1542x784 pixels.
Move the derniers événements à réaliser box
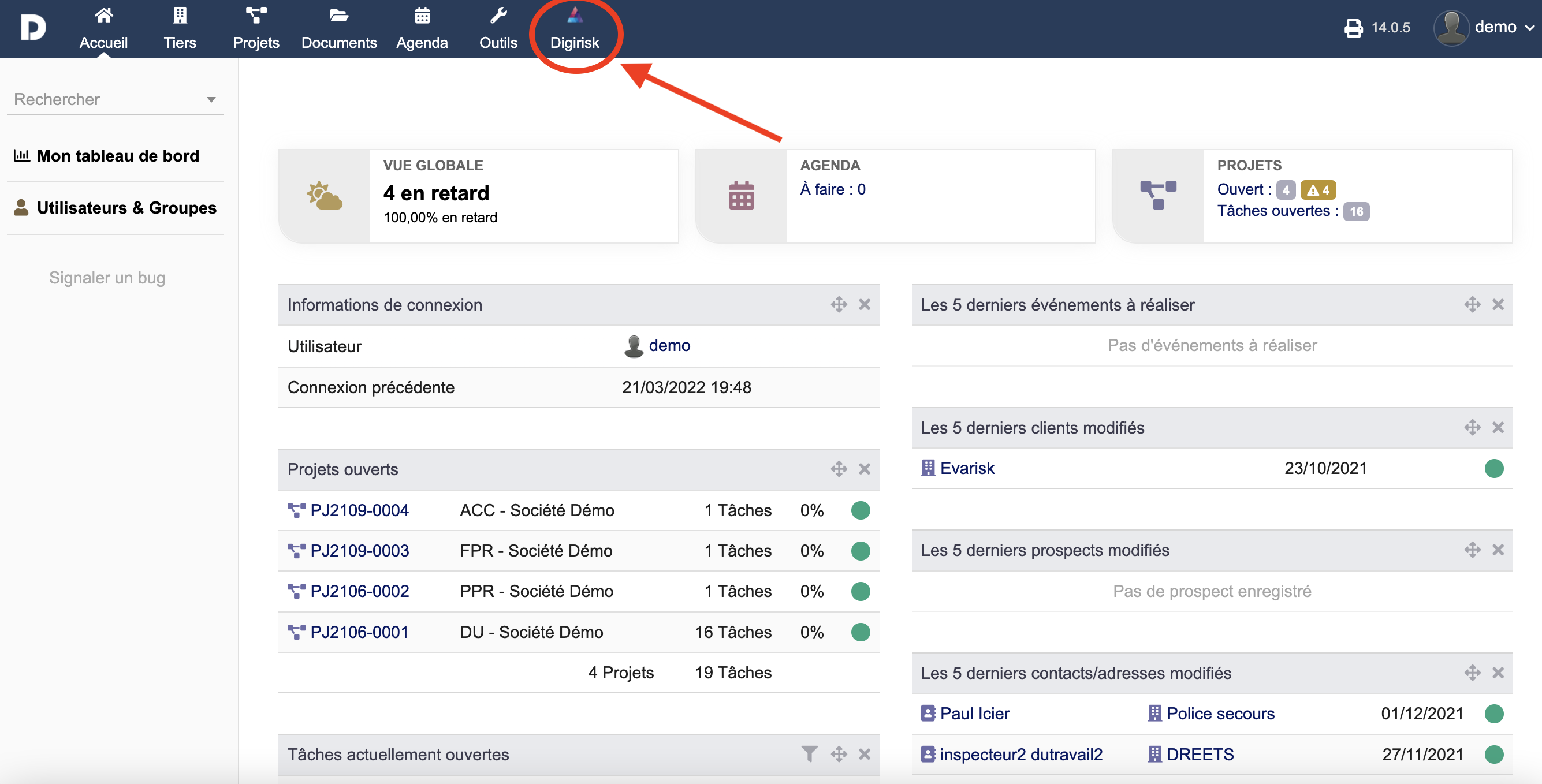pos(1472,305)
